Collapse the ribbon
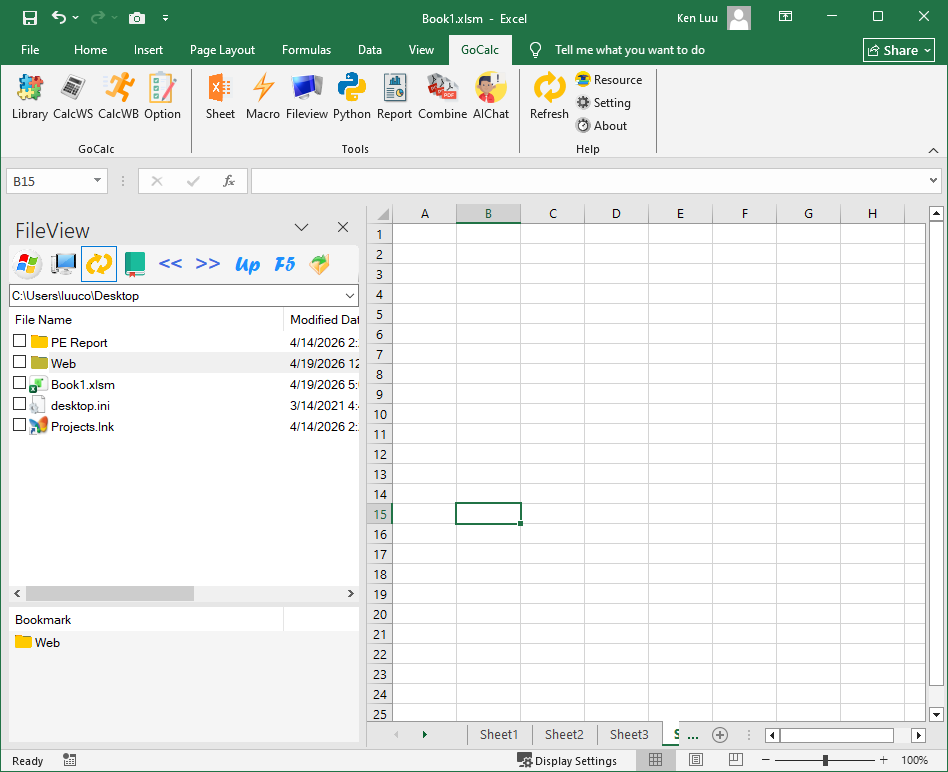Screen dimensions: 948x772 (x=933, y=150)
